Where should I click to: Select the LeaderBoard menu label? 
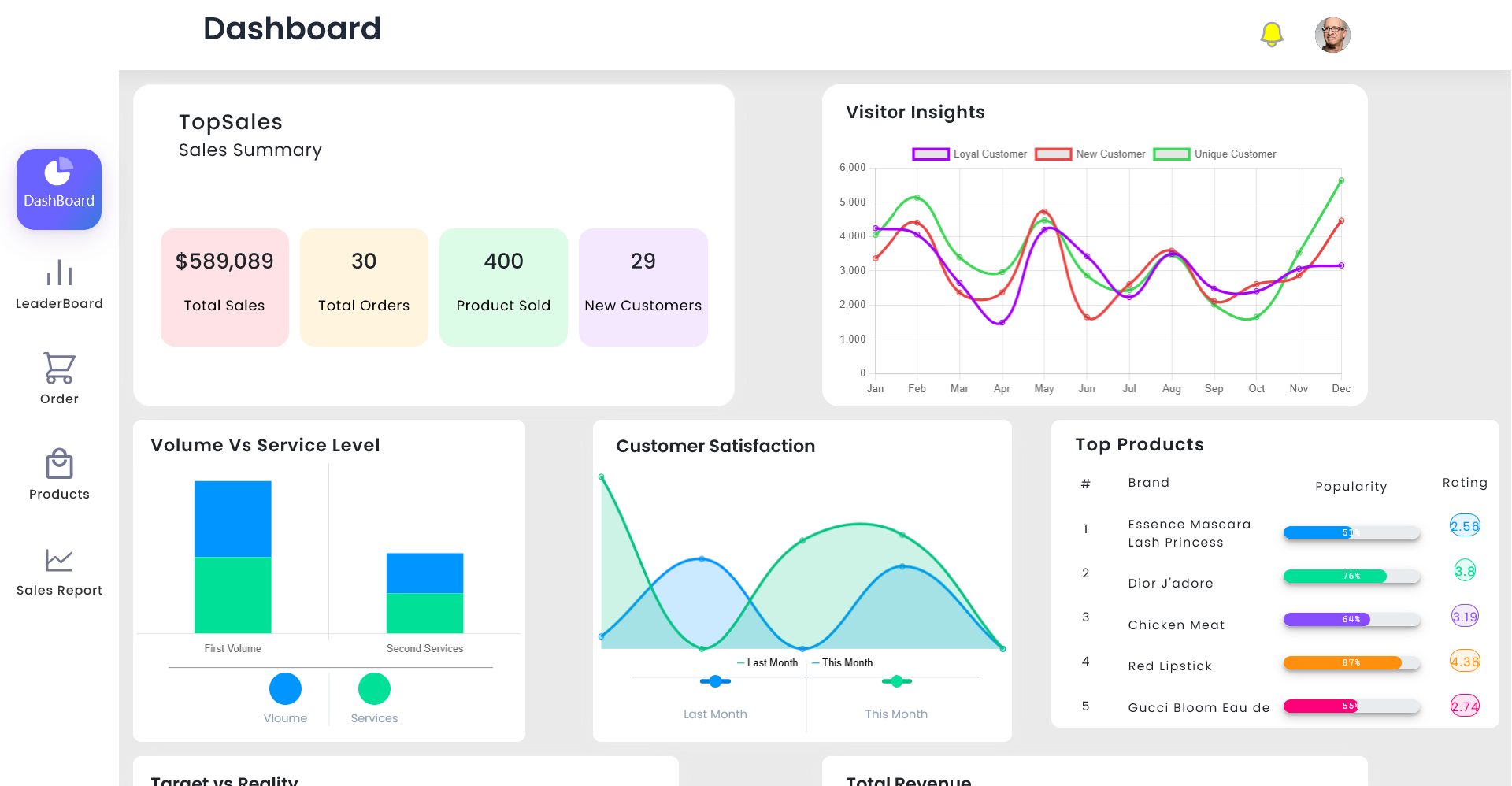pyautogui.click(x=59, y=304)
